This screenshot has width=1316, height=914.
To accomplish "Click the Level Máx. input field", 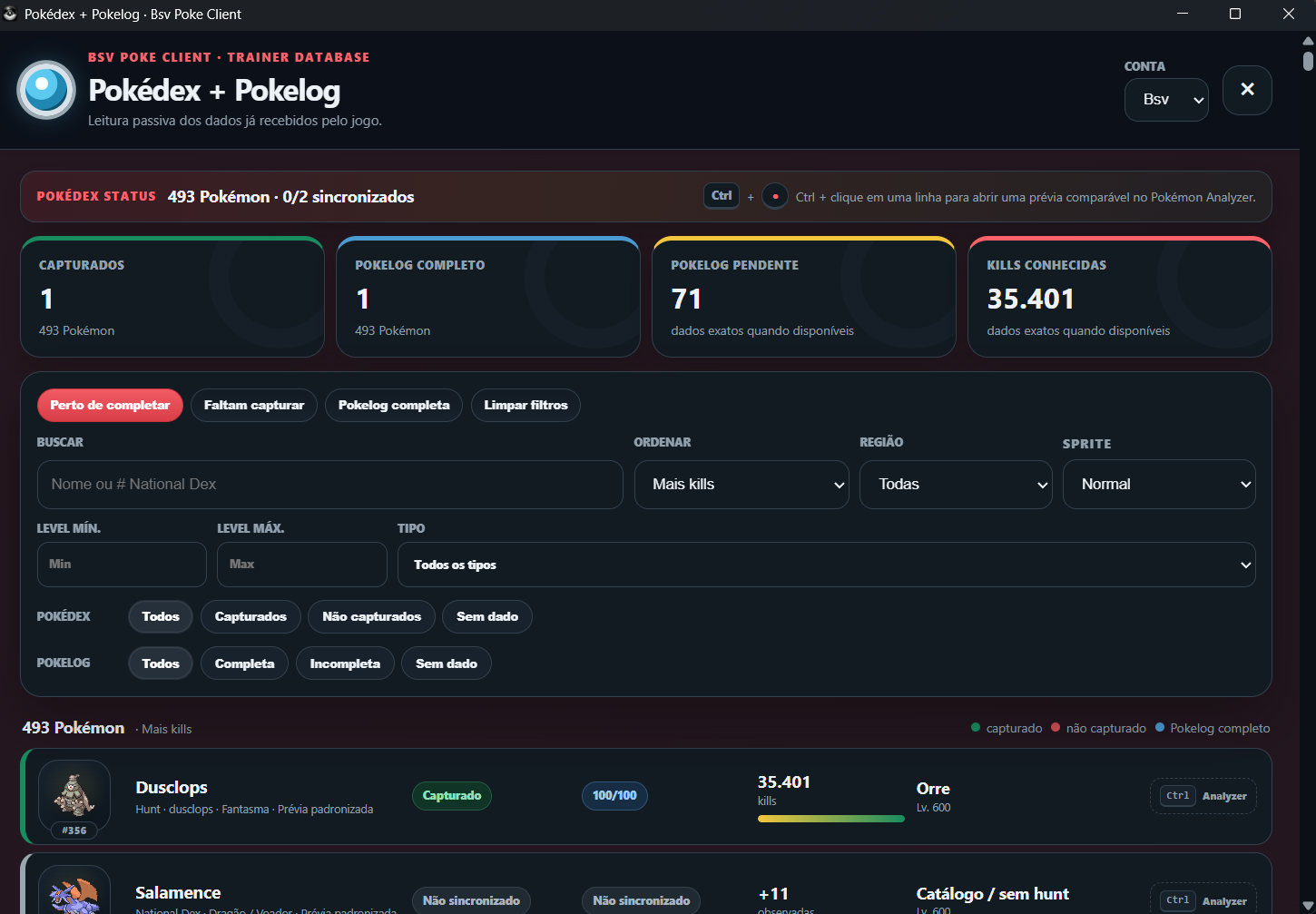I will 302,565.
